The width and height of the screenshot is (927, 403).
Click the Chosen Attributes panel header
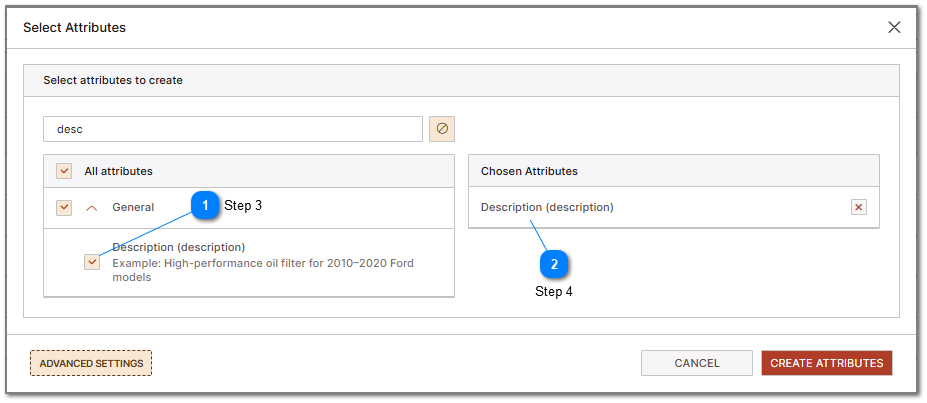click(x=529, y=171)
